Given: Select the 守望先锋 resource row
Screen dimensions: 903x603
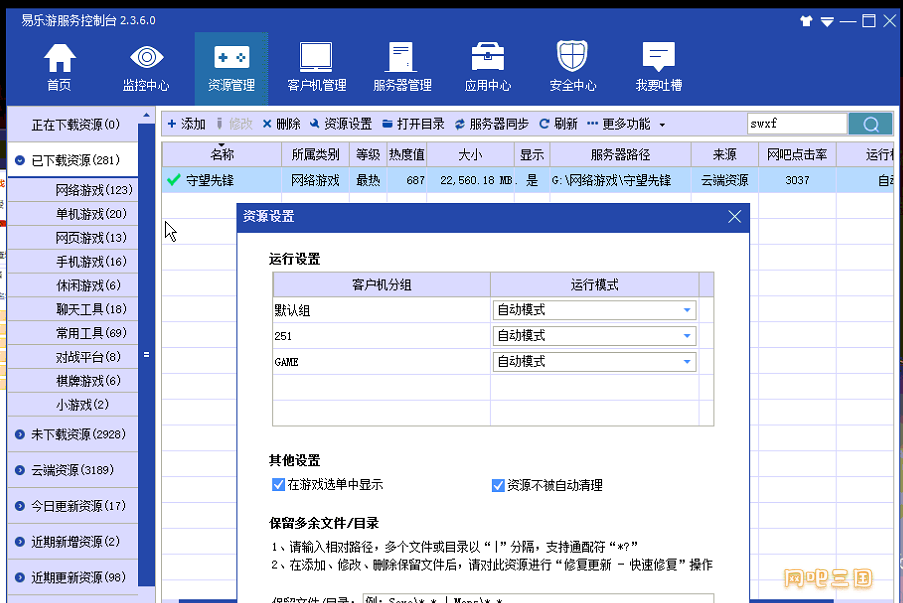Looking at the screenshot, I should [528, 180].
